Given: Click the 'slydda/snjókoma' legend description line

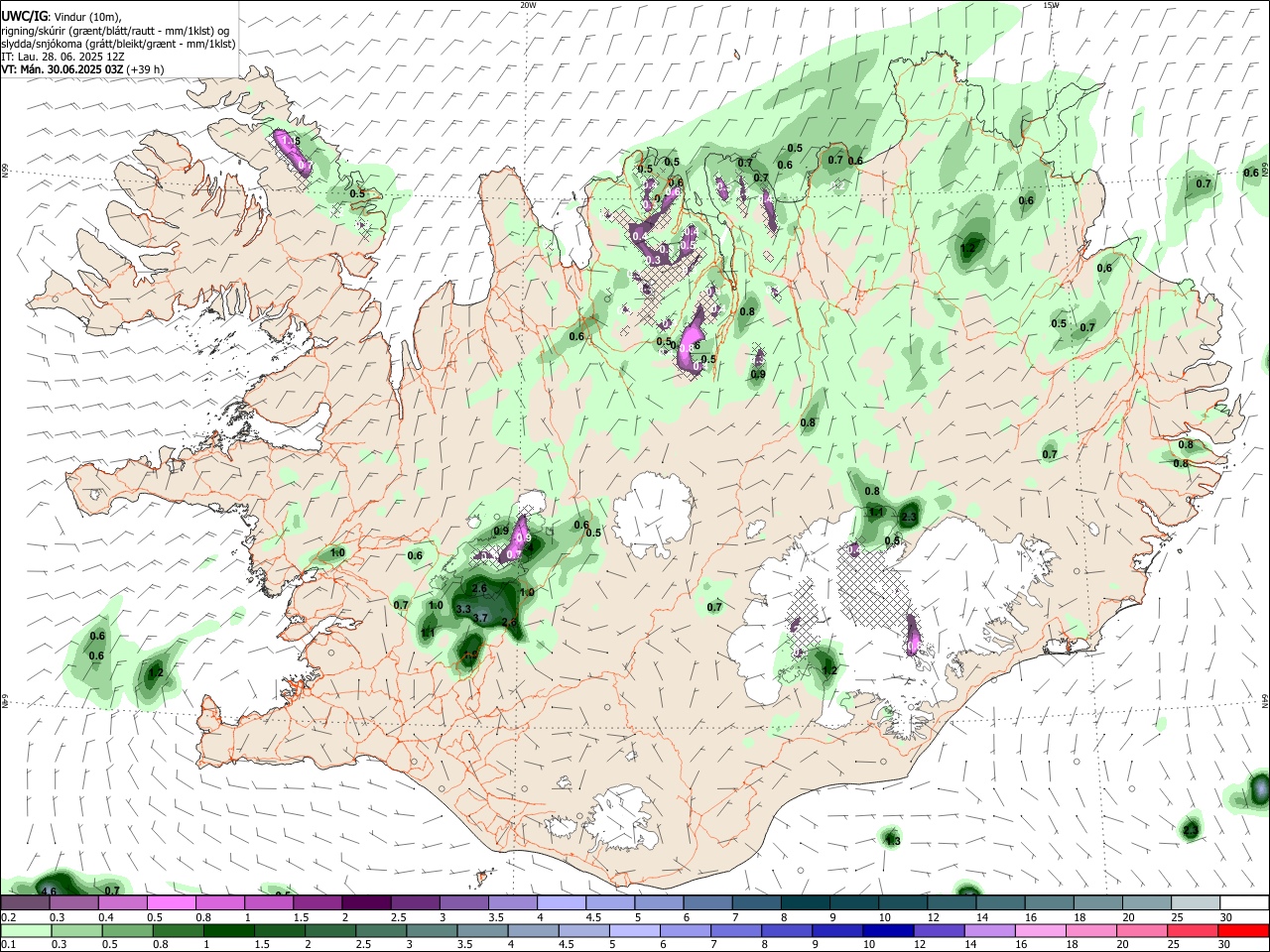Looking at the screenshot, I should (118, 44).
